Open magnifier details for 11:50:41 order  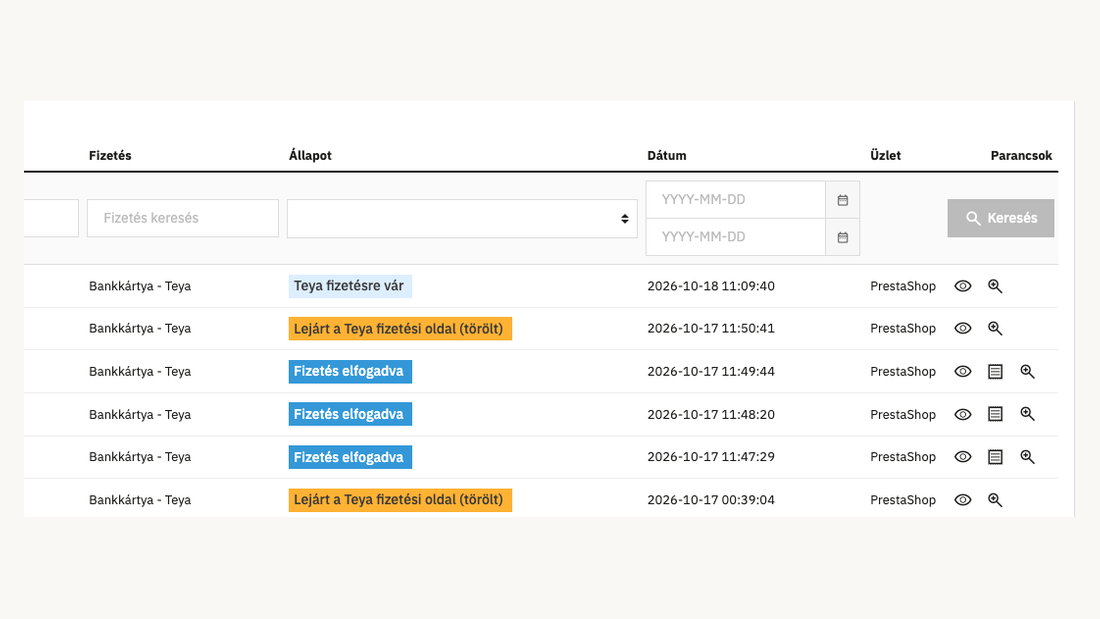(x=995, y=328)
